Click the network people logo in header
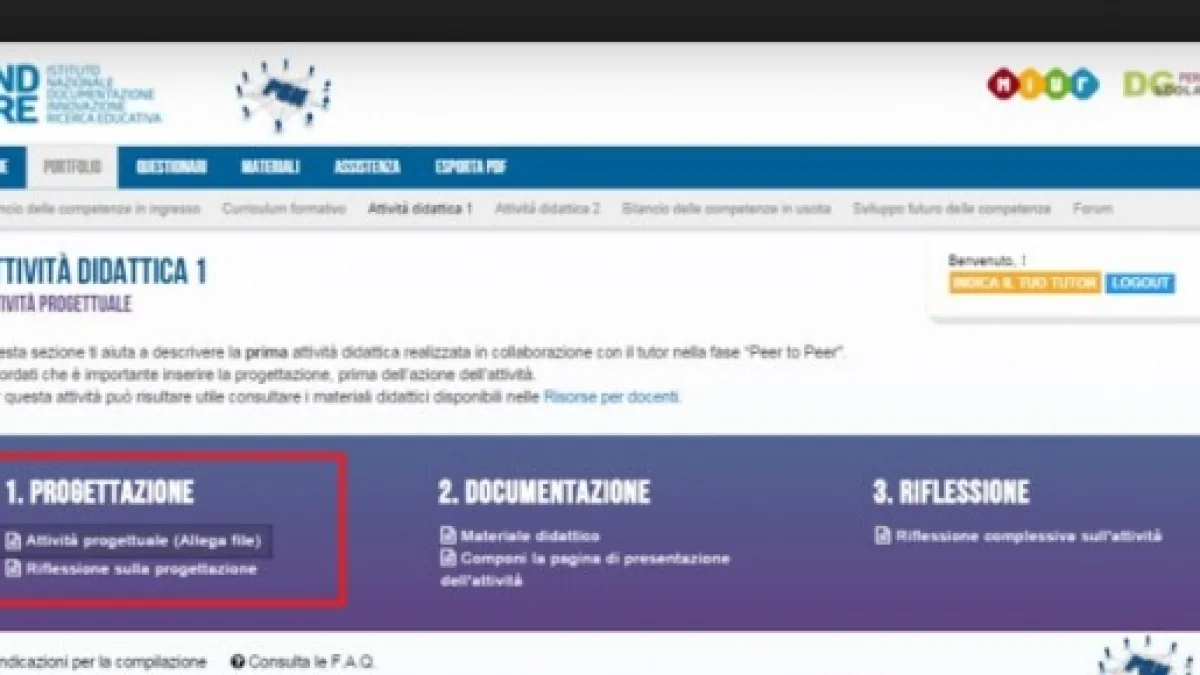Screen dimensions: 1200x675 click(x=284, y=95)
